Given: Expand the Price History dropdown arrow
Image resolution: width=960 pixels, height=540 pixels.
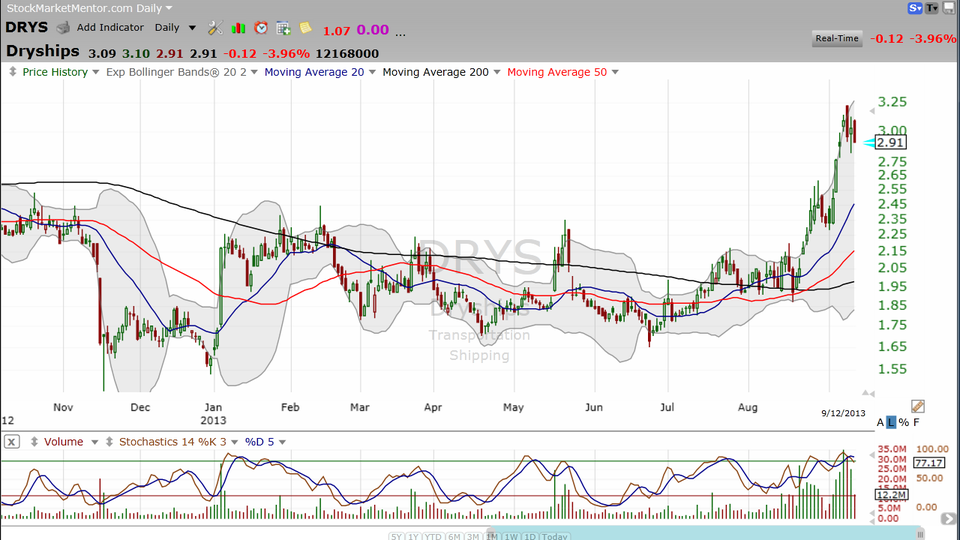Looking at the screenshot, I should [x=96, y=72].
